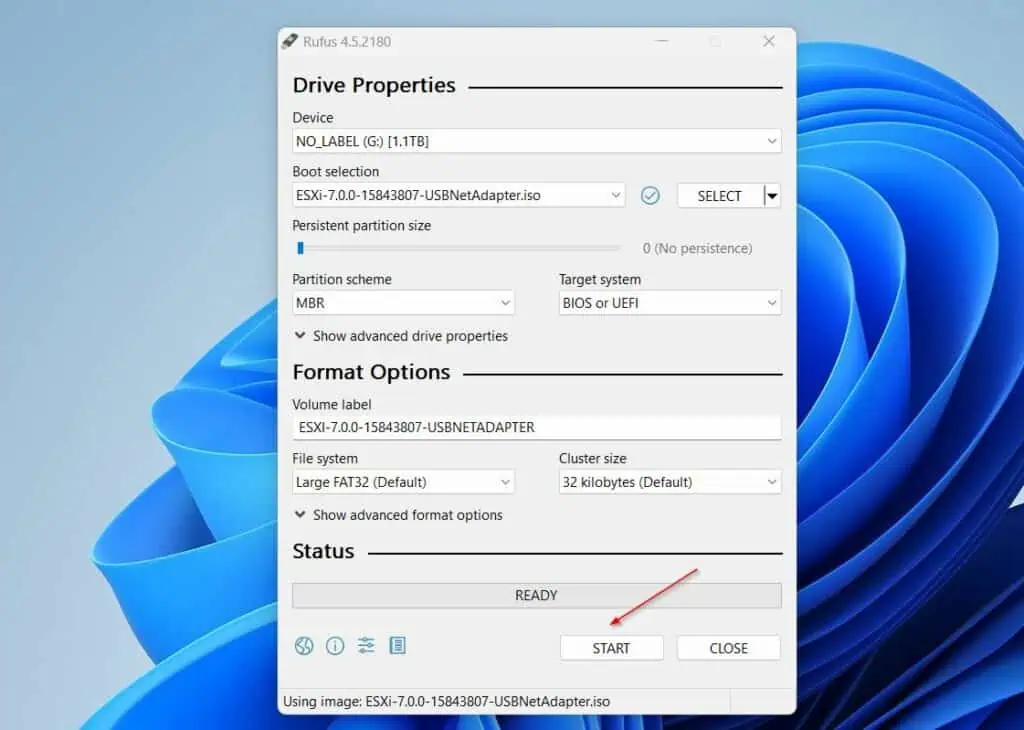Click the 'Using image' status bar text

pos(447,701)
